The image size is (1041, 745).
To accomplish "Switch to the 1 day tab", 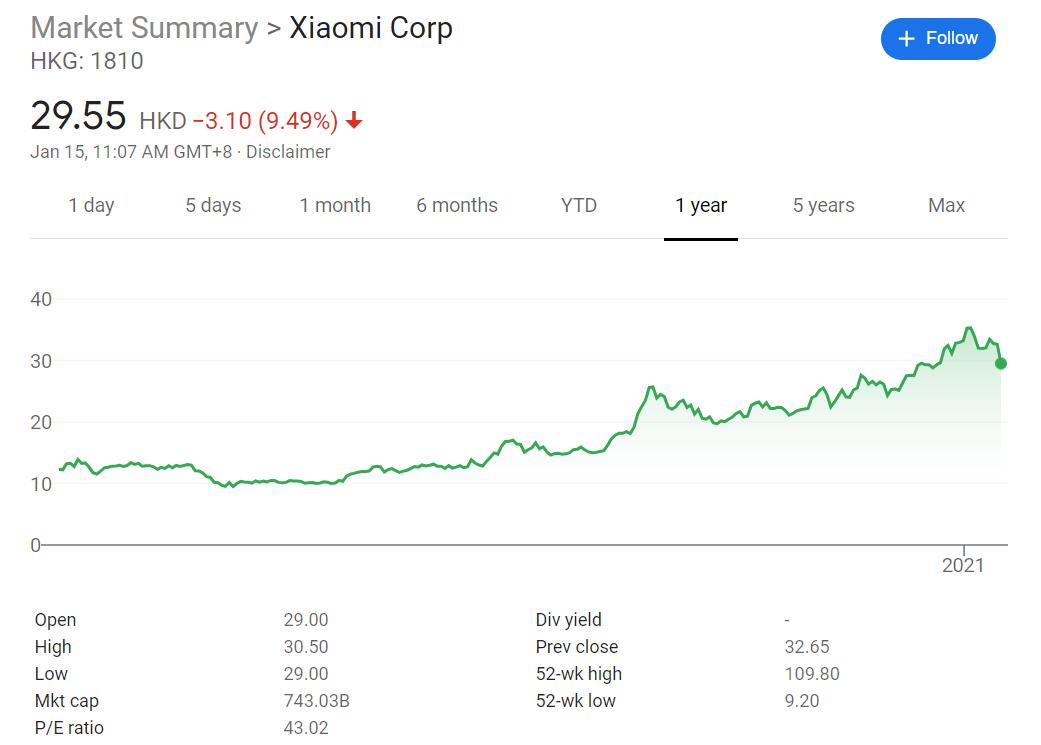I will click(91, 205).
